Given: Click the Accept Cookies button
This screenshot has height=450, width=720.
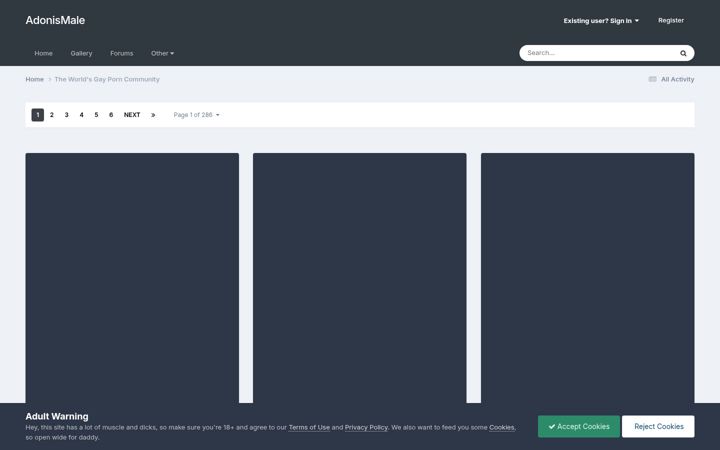Looking at the screenshot, I should click(x=579, y=427).
